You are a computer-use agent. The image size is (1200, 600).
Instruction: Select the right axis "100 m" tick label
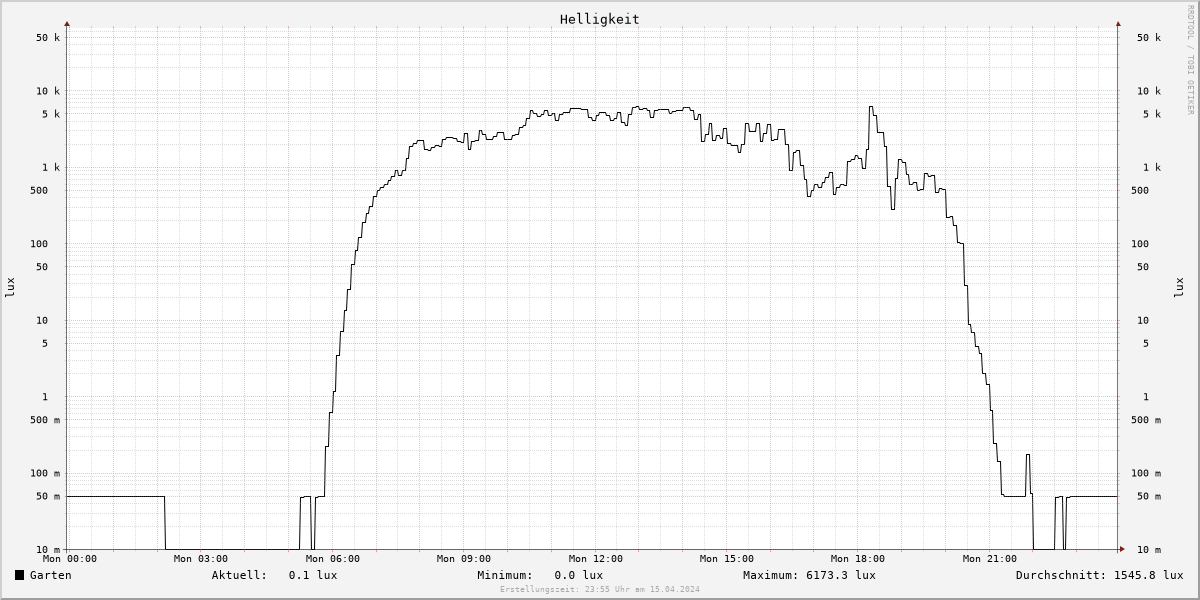tap(1146, 474)
